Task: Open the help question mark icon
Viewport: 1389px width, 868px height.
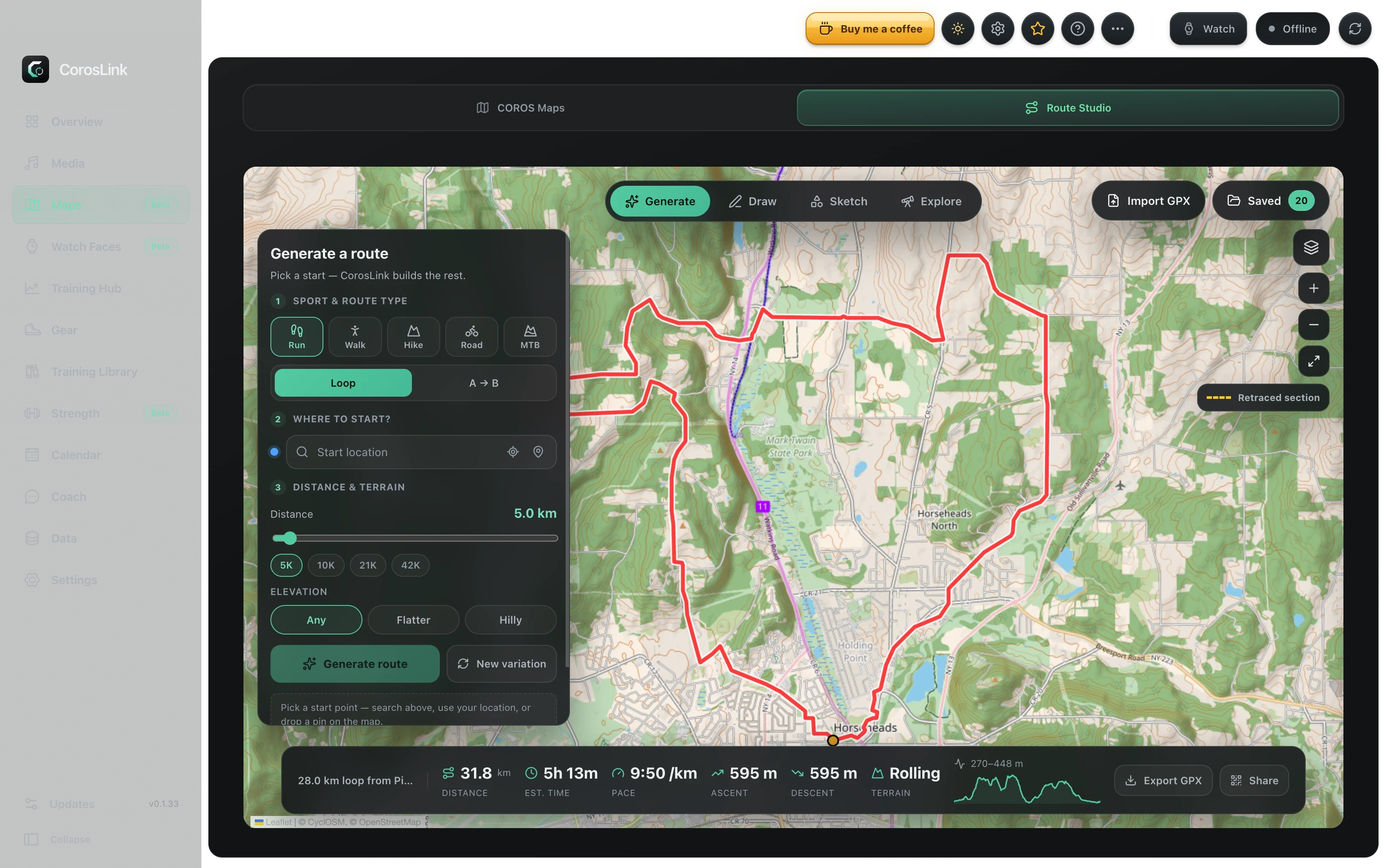Action: [1077, 29]
